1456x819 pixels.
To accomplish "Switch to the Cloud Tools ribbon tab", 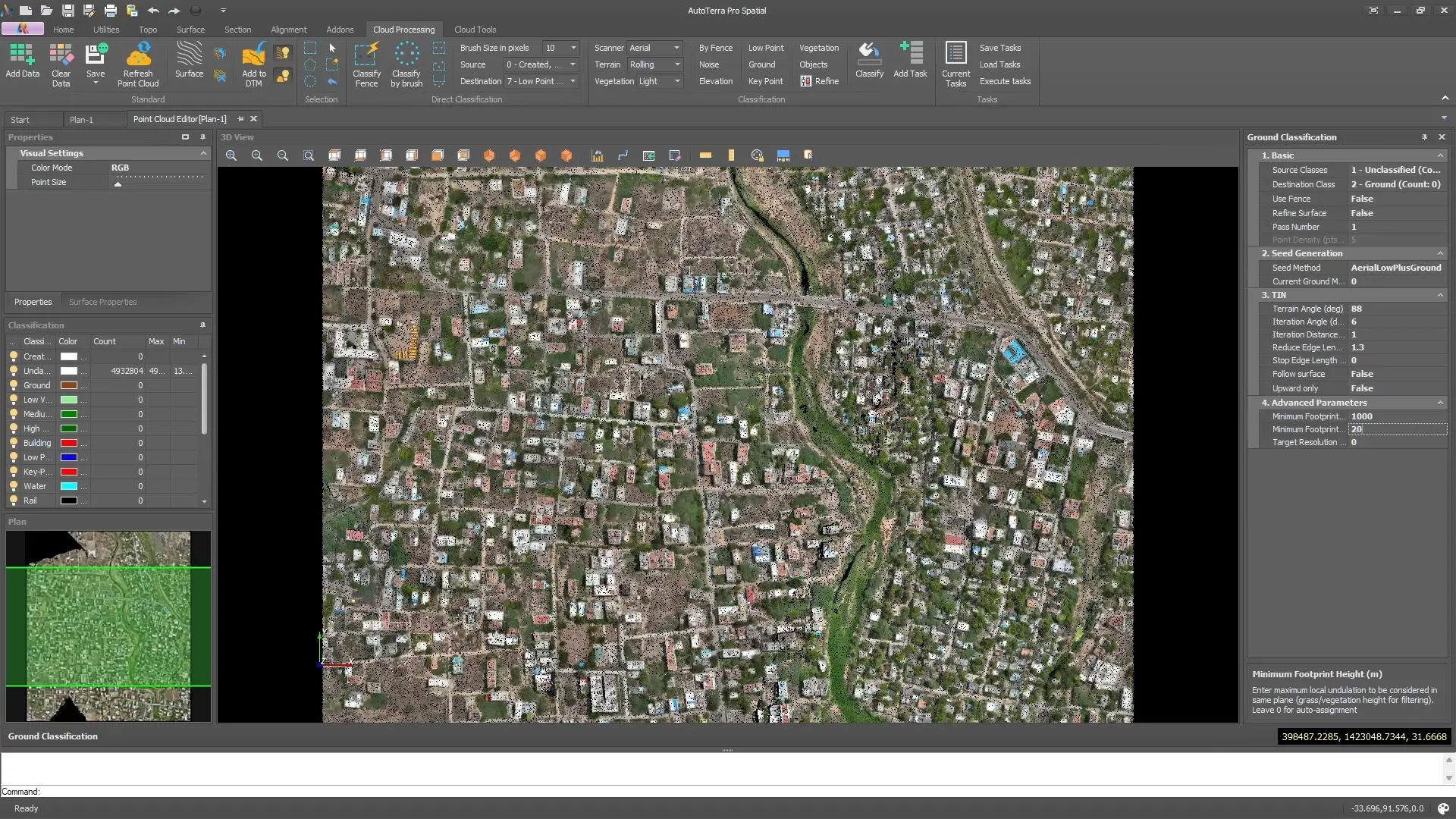I will click(475, 30).
